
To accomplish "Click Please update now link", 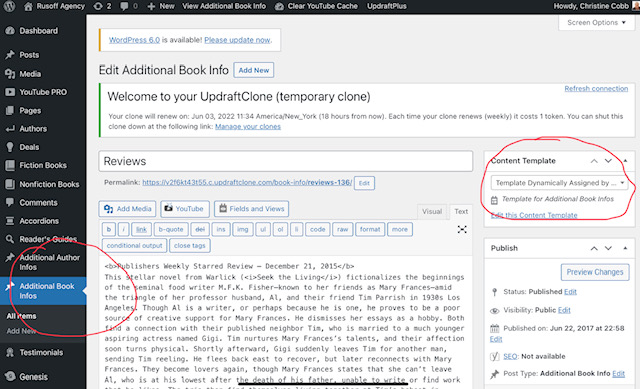I will coord(237,40).
